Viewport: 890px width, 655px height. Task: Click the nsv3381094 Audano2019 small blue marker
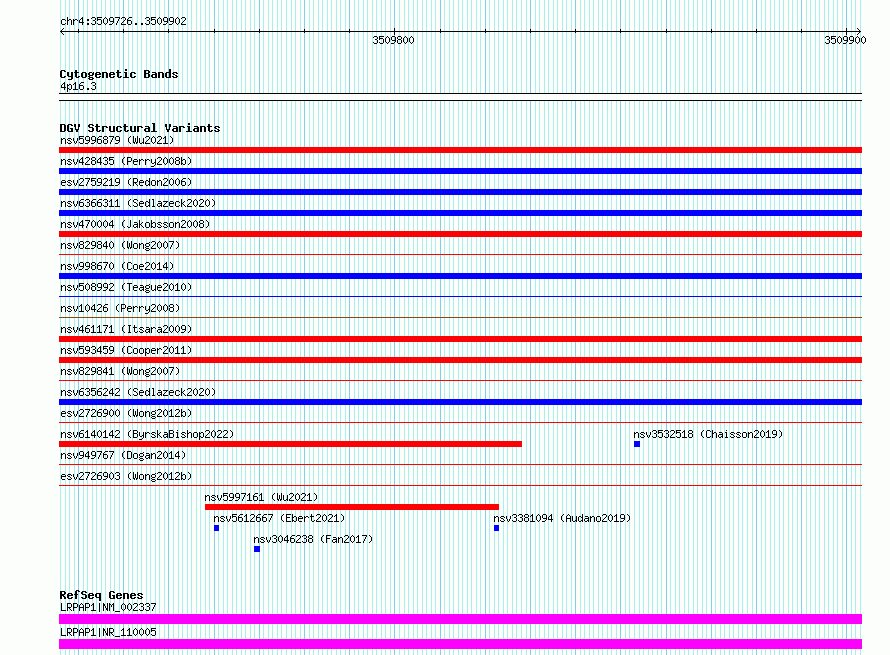[x=497, y=528]
